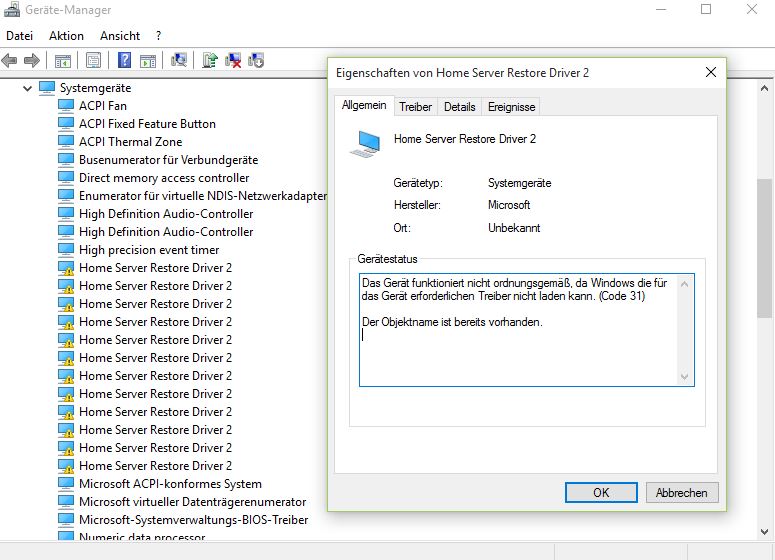Toggle the console tree show/hide icon

point(63,61)
